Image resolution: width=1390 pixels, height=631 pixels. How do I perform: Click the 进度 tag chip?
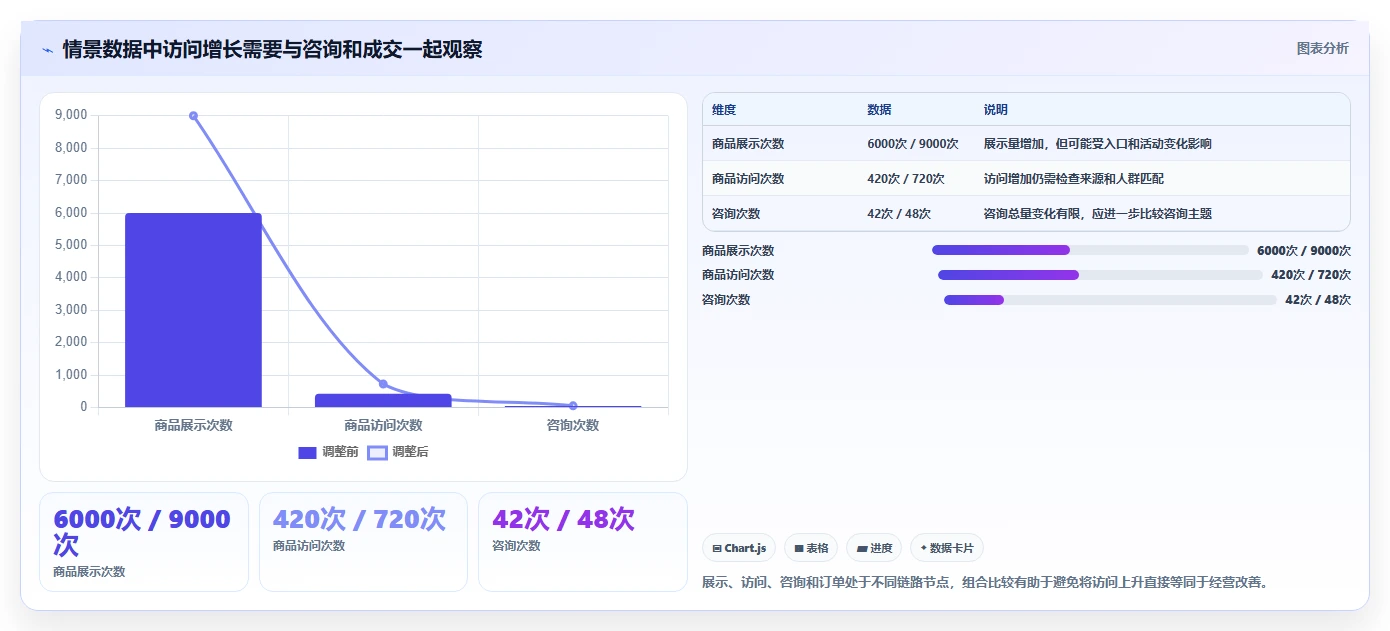click(x=874, y=548)
